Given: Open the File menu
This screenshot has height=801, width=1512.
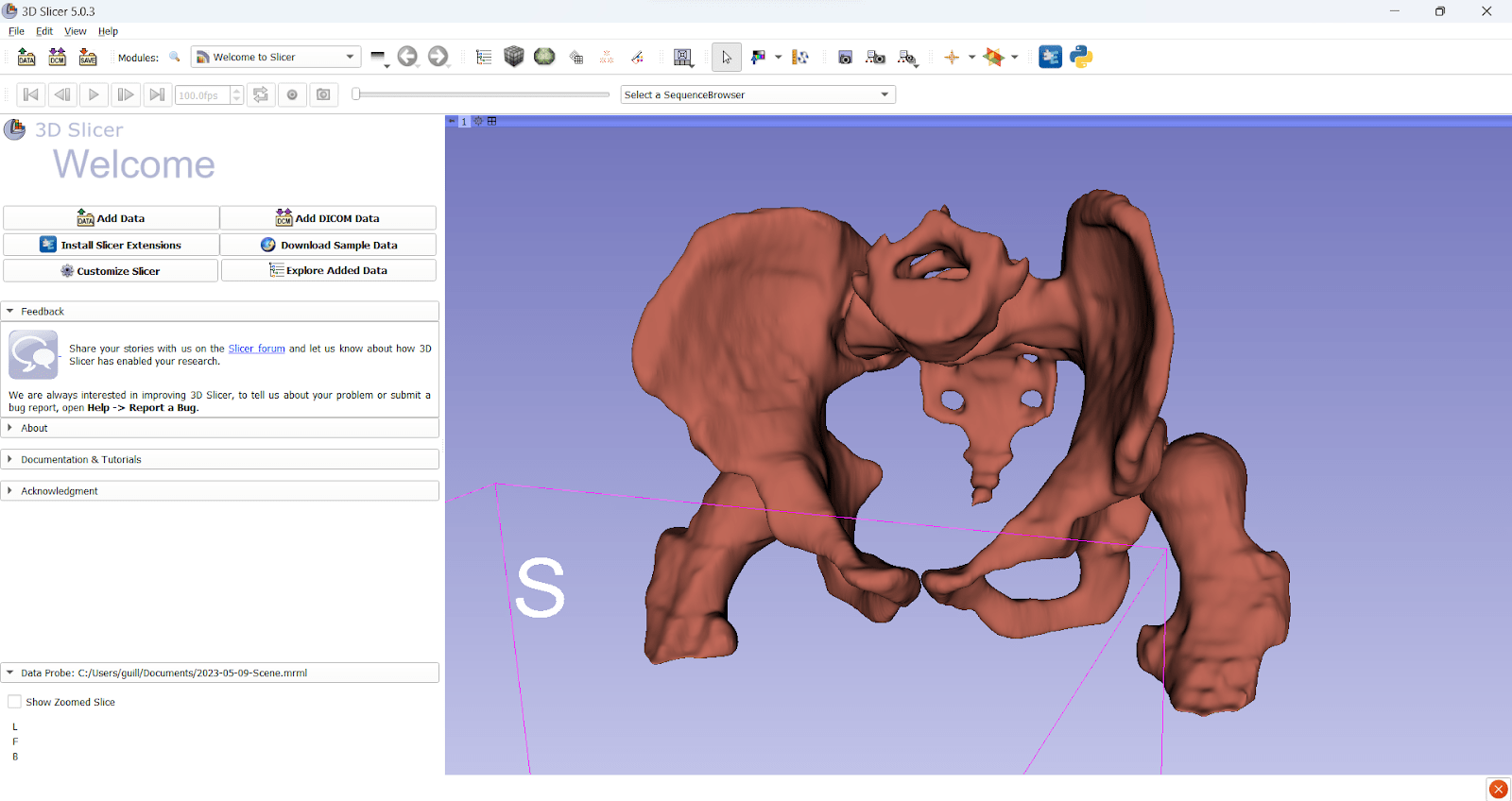Looking at the screenshot, I should pyautogui.click(x=17, y=31).
